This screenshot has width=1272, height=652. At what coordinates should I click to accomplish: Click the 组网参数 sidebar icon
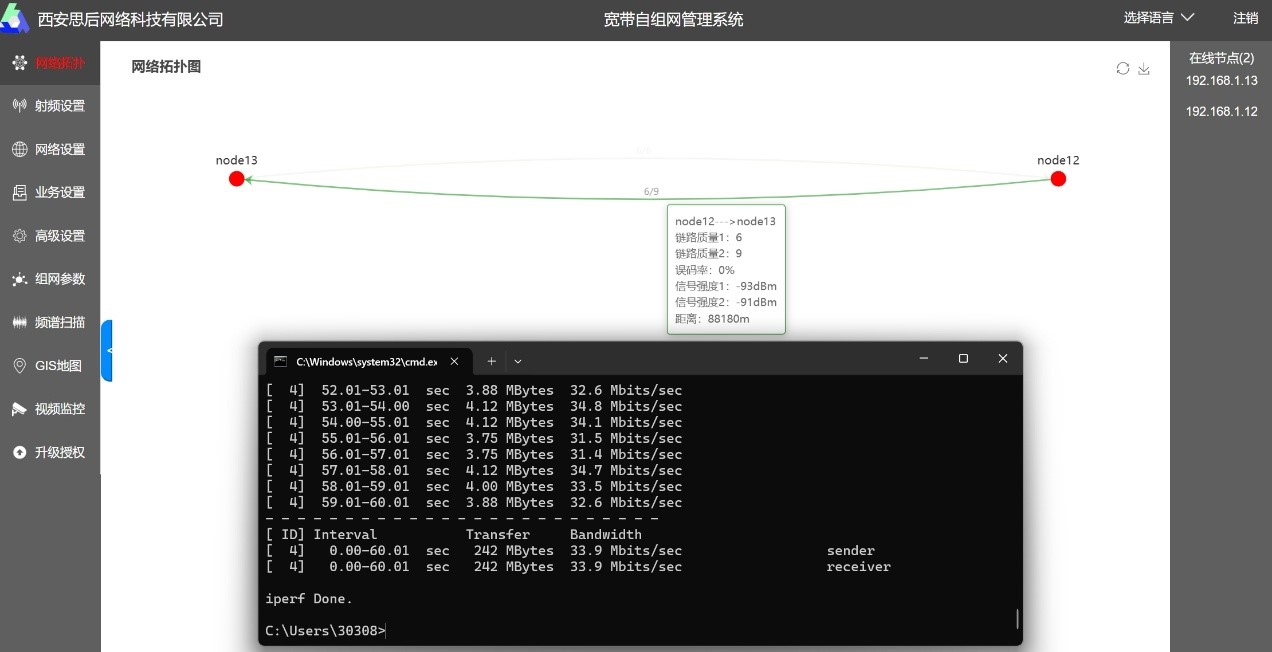pyautogui.click(x=19, y=279)
